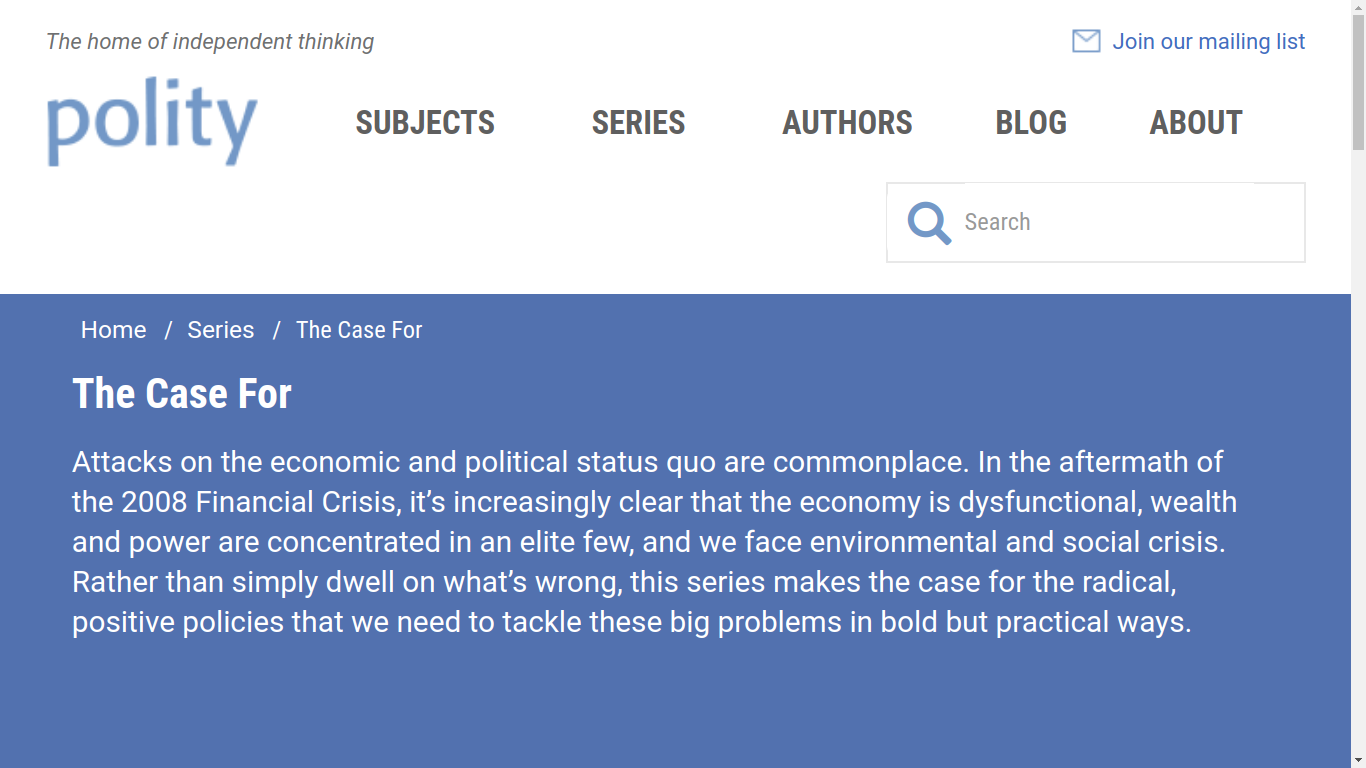Open the SERIES menu
Viewport: 1366px width, 768px height.
click(x=638, y=123)
